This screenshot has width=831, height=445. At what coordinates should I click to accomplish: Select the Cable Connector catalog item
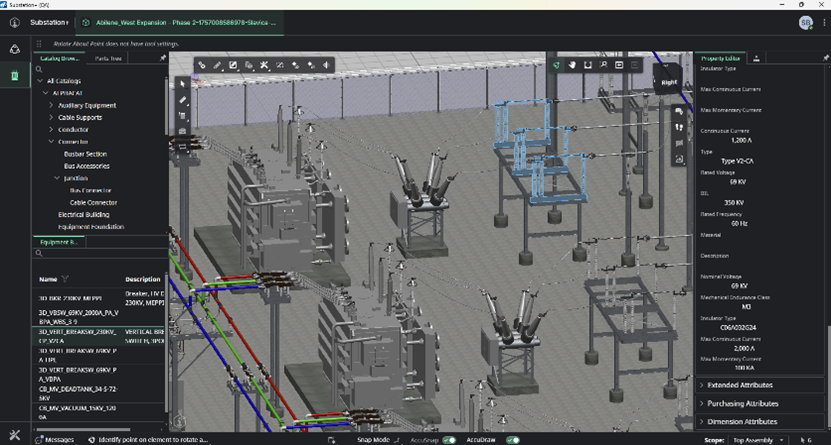(93, 202)
